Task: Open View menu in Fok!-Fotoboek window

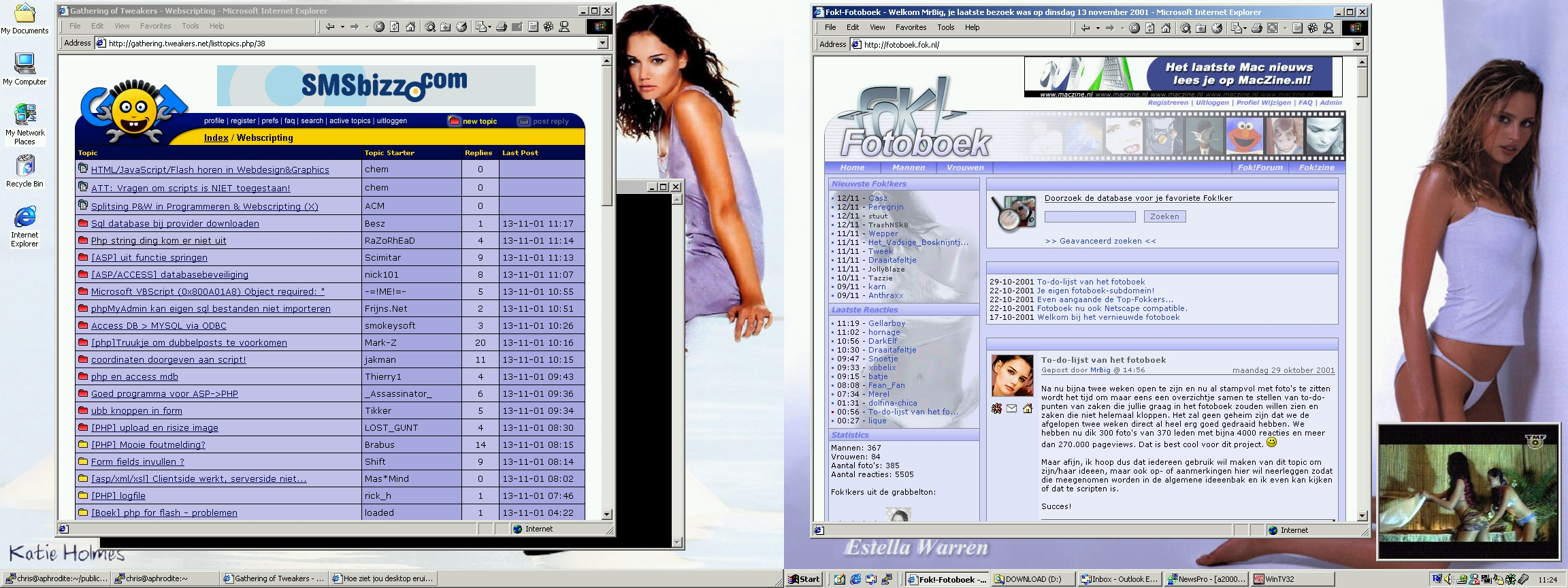Action: pyautogui.click(x=877, y=27)
